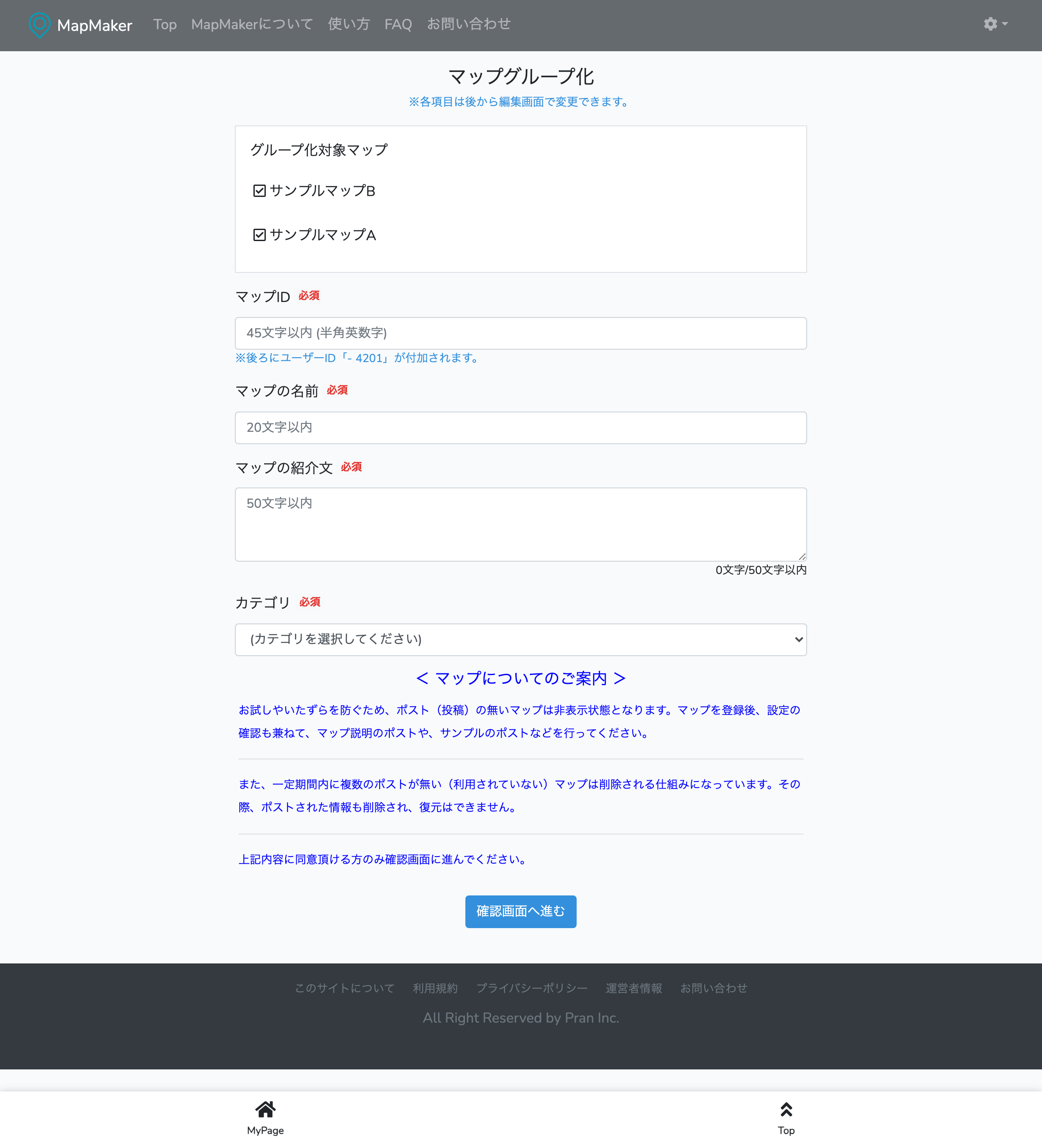Open the プライバシーポリシー footer link
1042x1148 pixels.
tap(532, 988)
